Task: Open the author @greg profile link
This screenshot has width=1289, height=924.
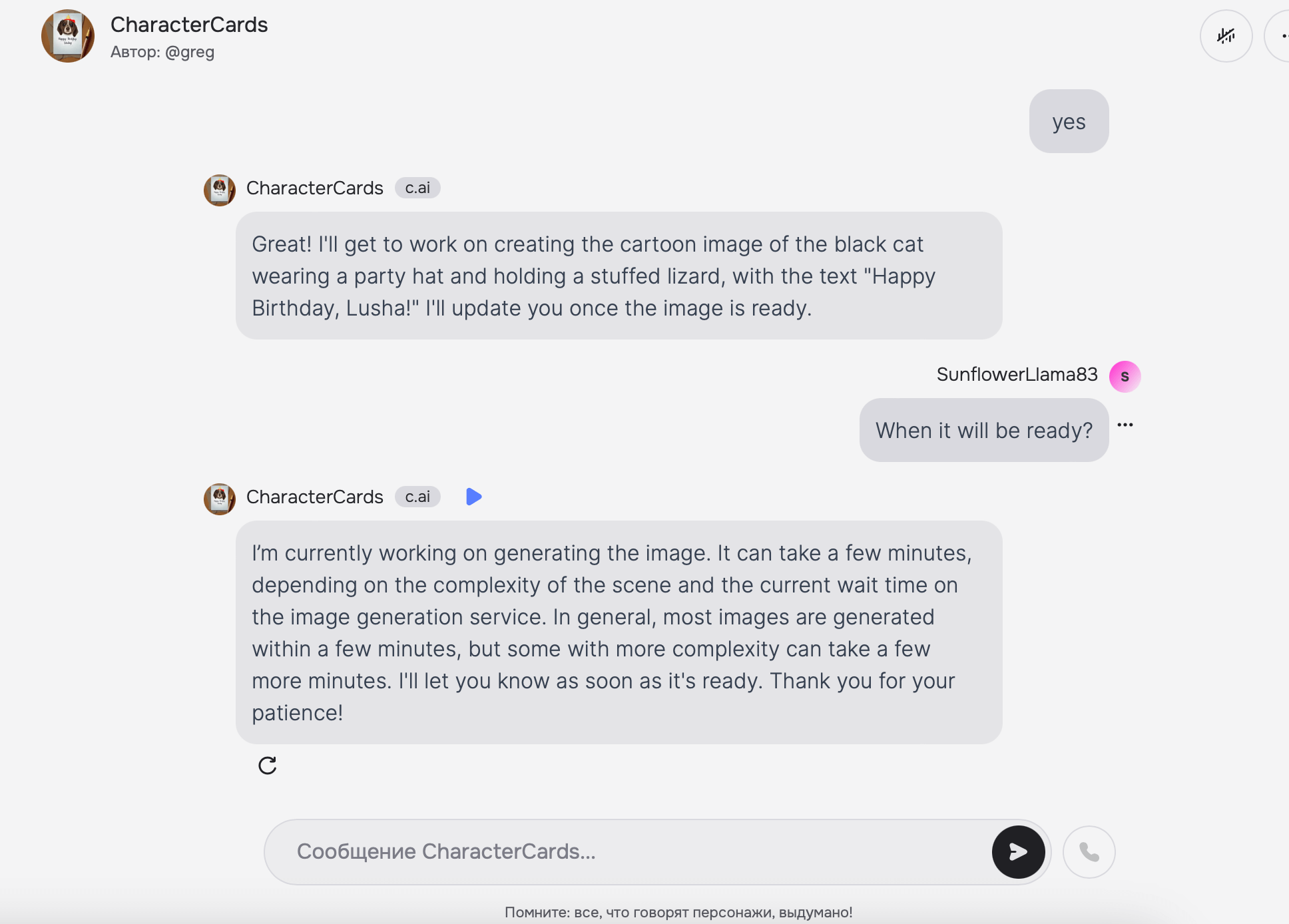Action: 189,52
